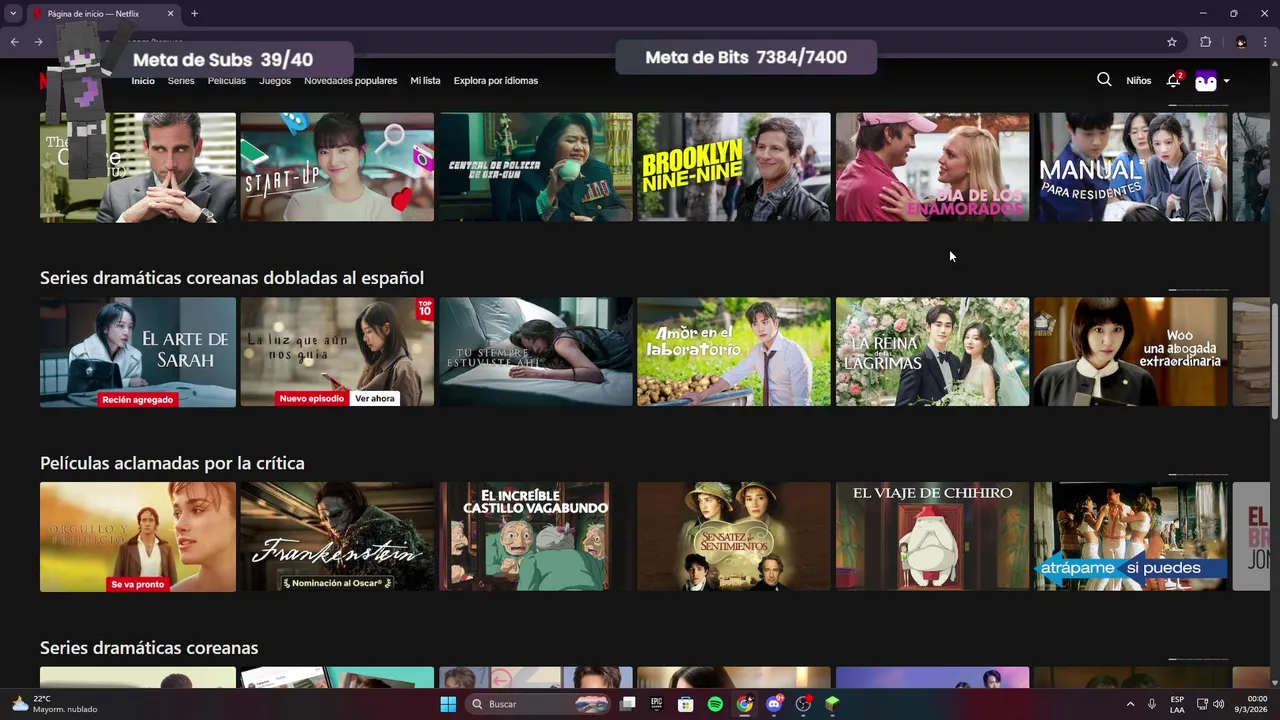Expand the profile dropdown arrow

coord(1227,81)
